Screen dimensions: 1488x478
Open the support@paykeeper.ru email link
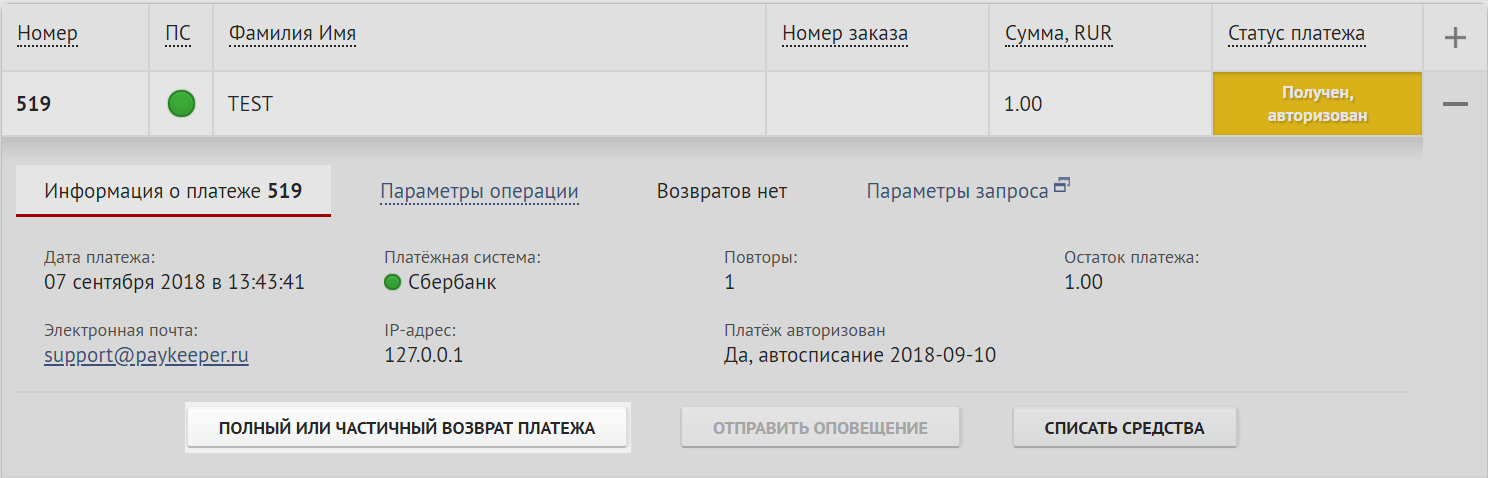pos(147,355)
